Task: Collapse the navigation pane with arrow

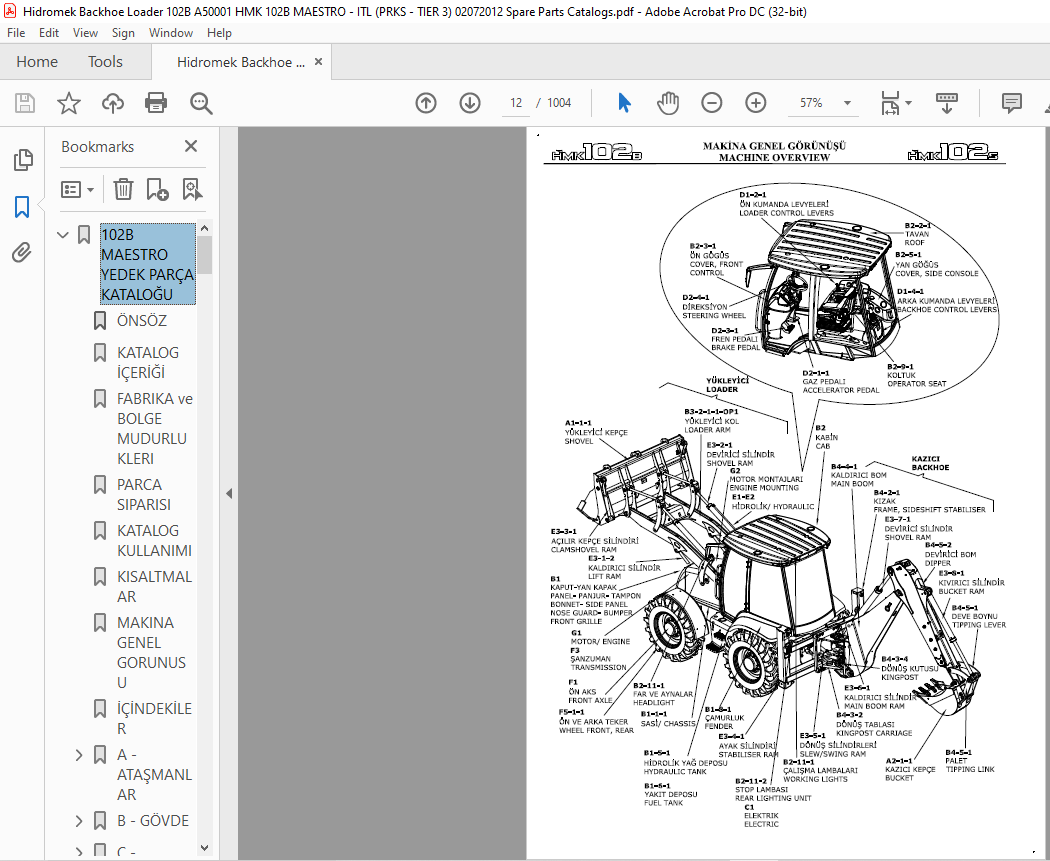Action: [x=229, y=493]
